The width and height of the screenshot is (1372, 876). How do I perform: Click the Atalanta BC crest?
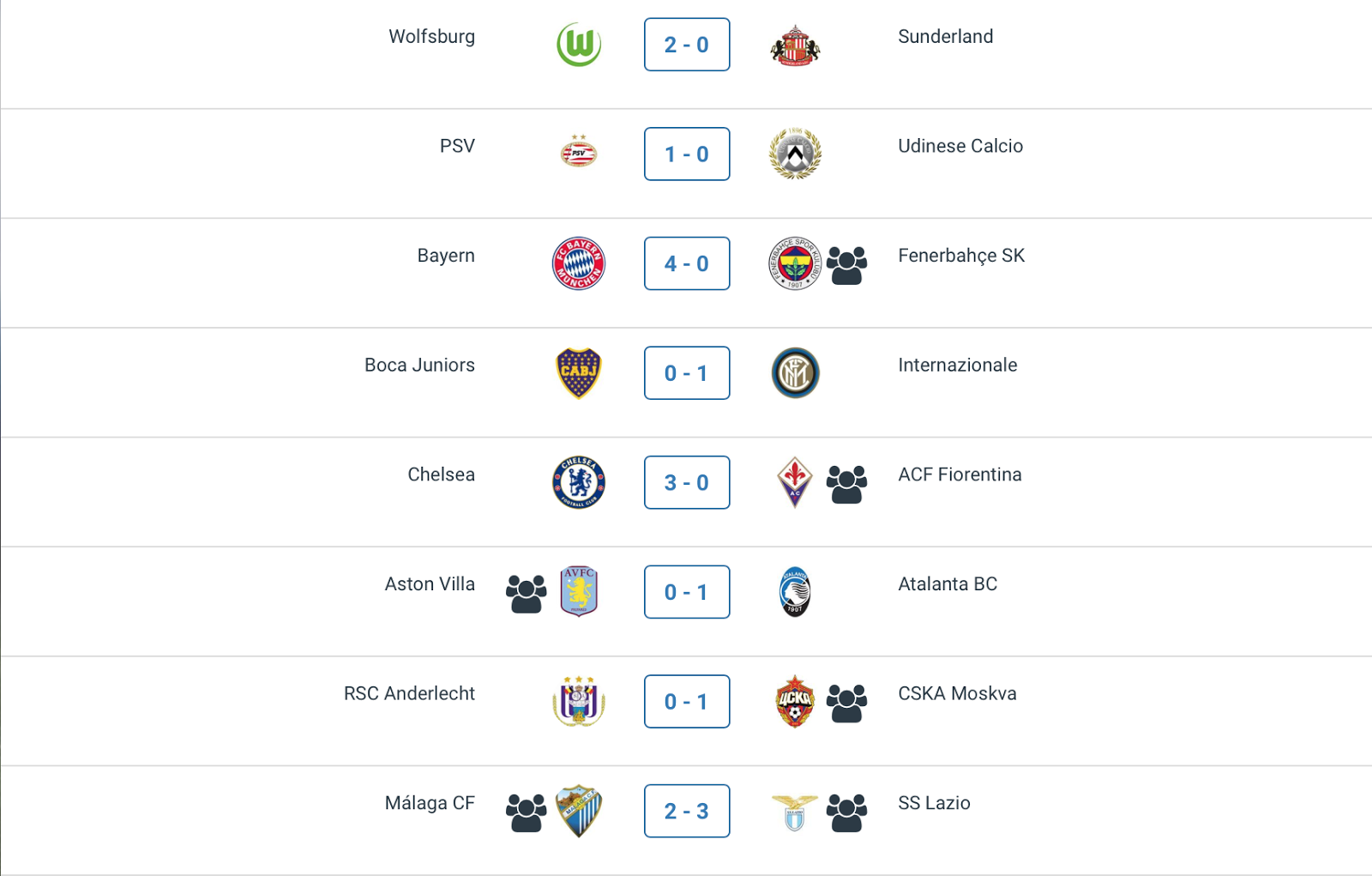click(795, 592)
